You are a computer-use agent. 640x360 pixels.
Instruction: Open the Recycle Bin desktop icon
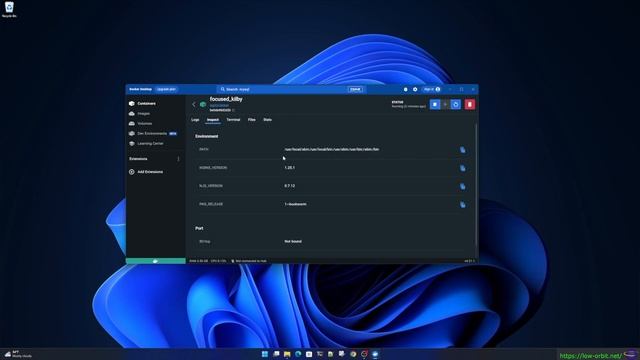point(9,9)
